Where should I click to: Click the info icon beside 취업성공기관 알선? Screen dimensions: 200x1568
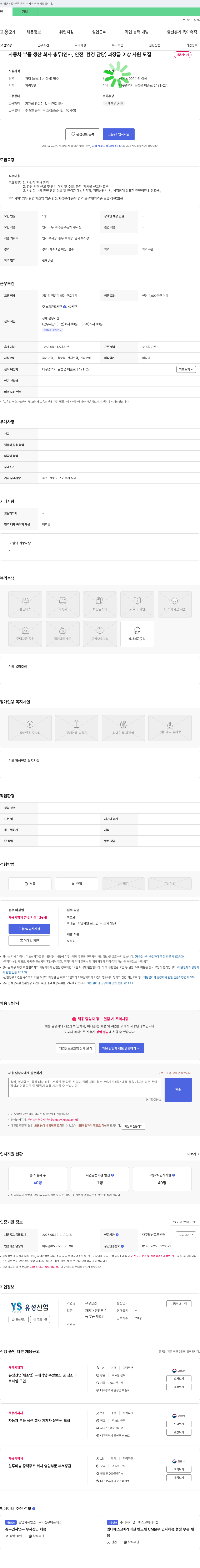(113, 1175)
